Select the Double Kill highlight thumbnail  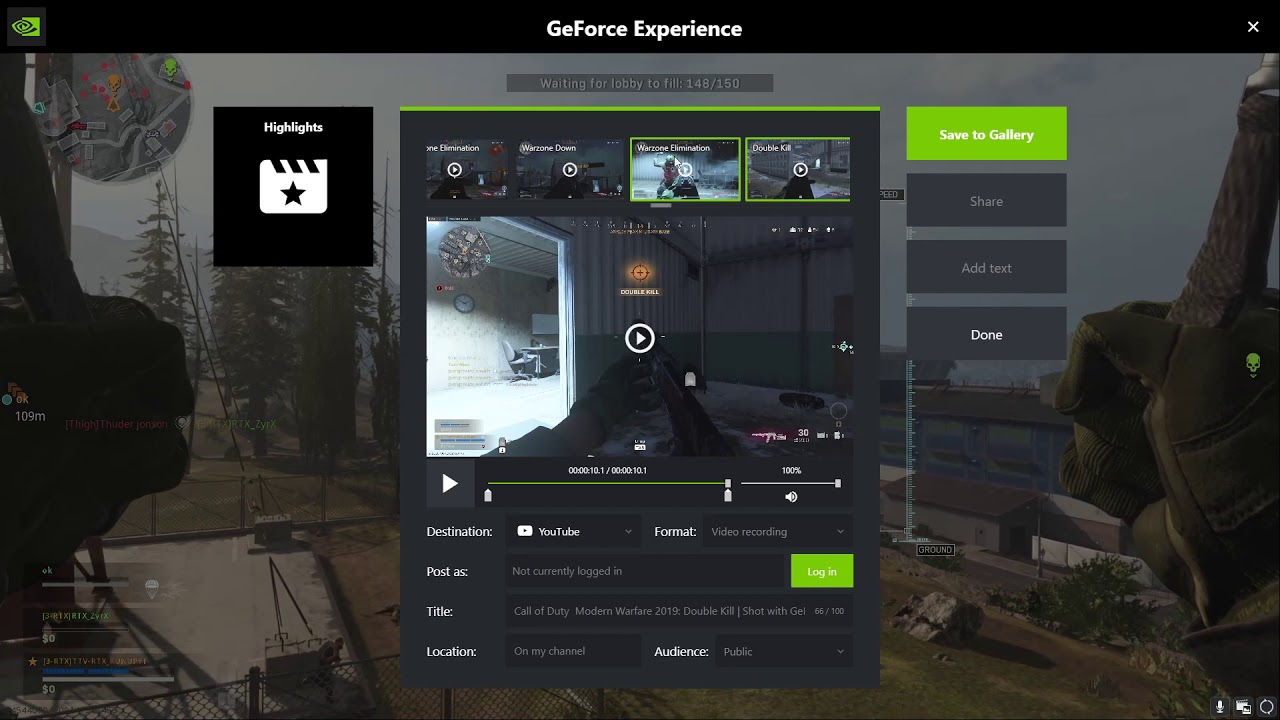click(798, 169)
